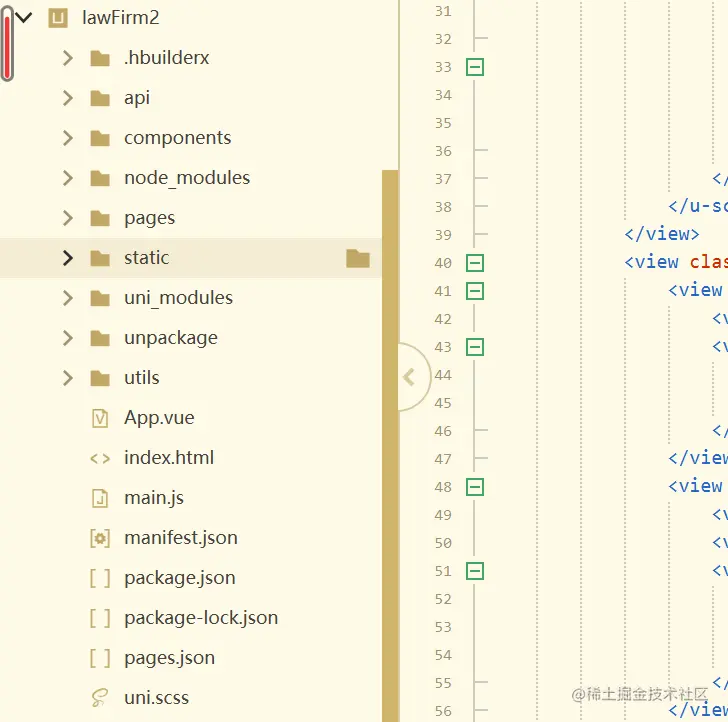The image size is (728, 722).
Task: Click the api folder icon
Action: [100, 98]
